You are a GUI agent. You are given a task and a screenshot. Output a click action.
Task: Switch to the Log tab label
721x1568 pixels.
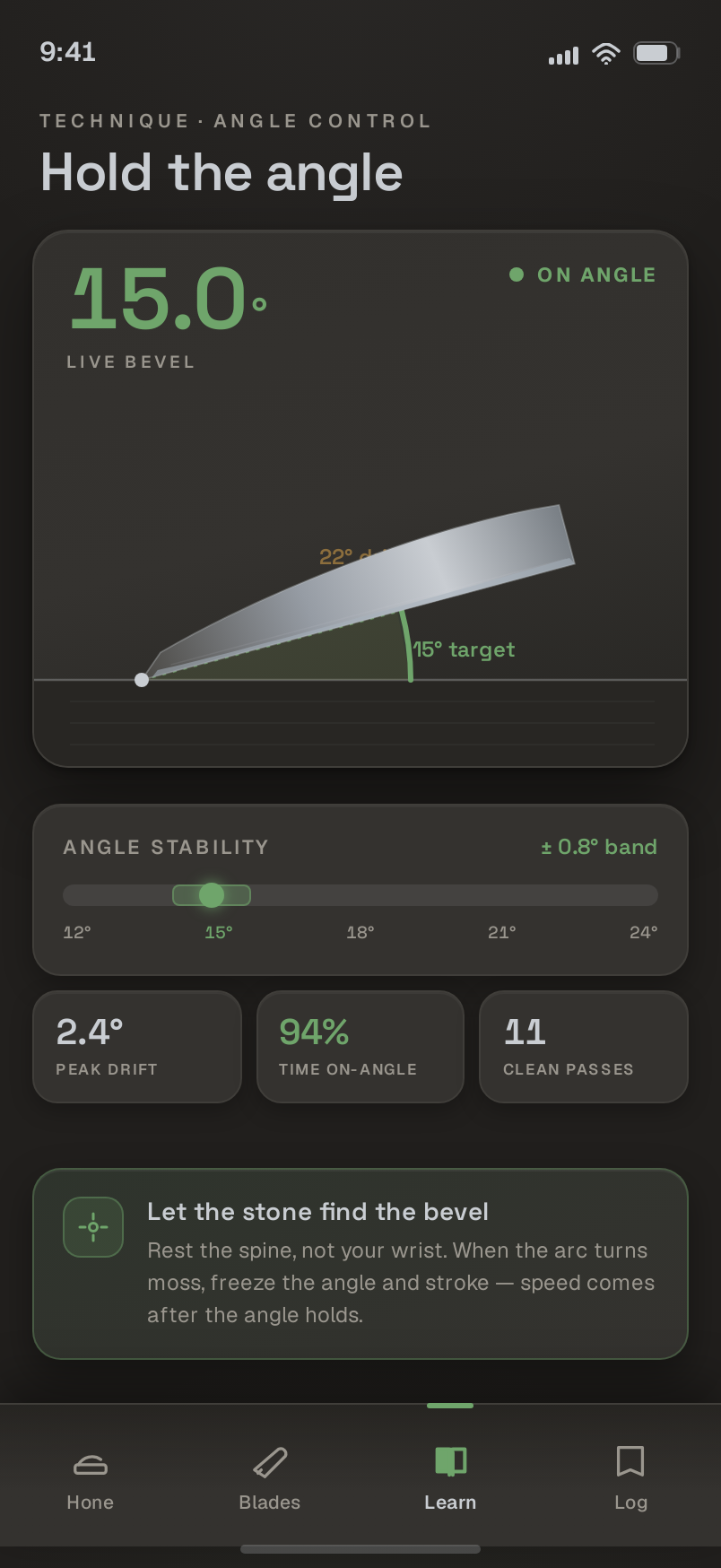pos(630,1502)
